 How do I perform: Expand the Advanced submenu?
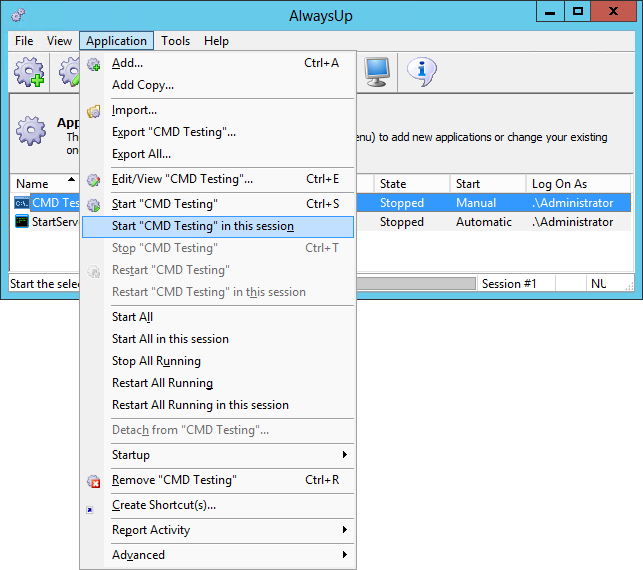pyautogui.click(x=218, y=555)
